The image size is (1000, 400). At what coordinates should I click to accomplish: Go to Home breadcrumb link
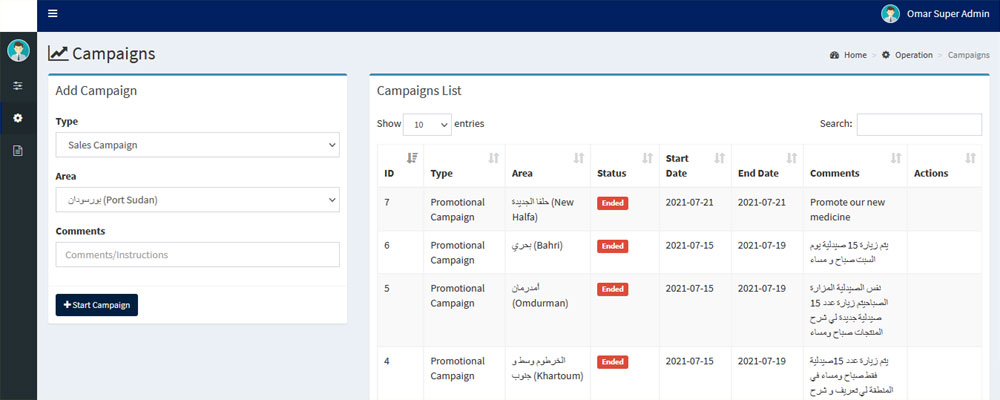[855, 55]
